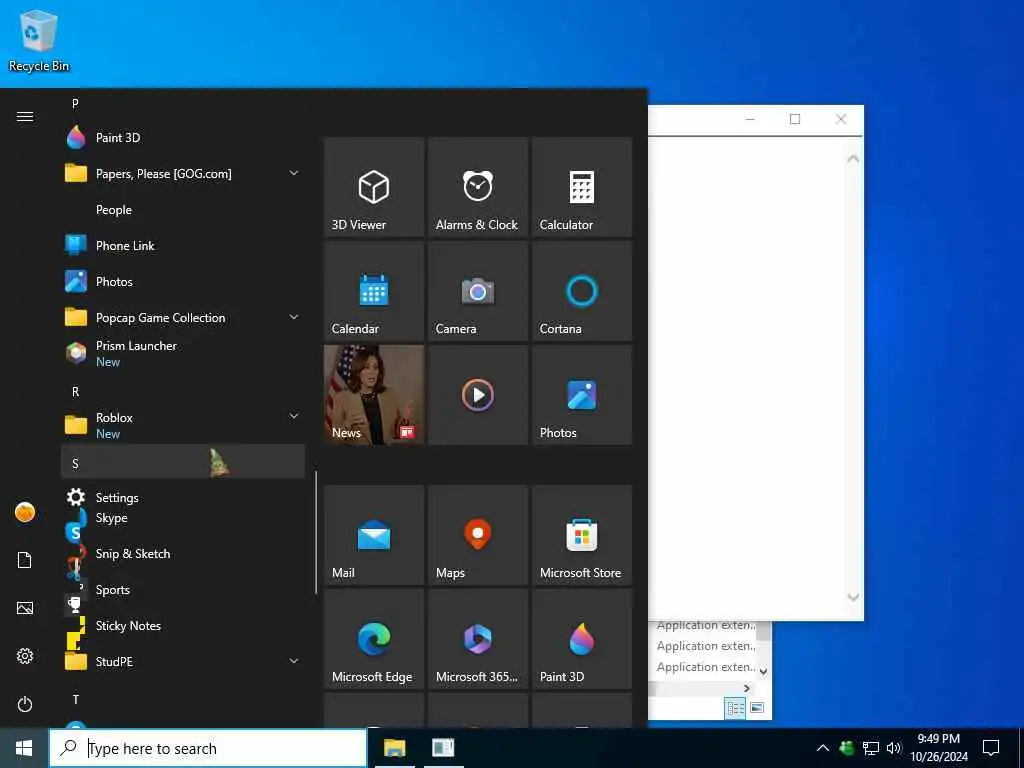1024x768 pixels.
Task: Launch Prism Launcher from the app list
Action: point(183,353)
